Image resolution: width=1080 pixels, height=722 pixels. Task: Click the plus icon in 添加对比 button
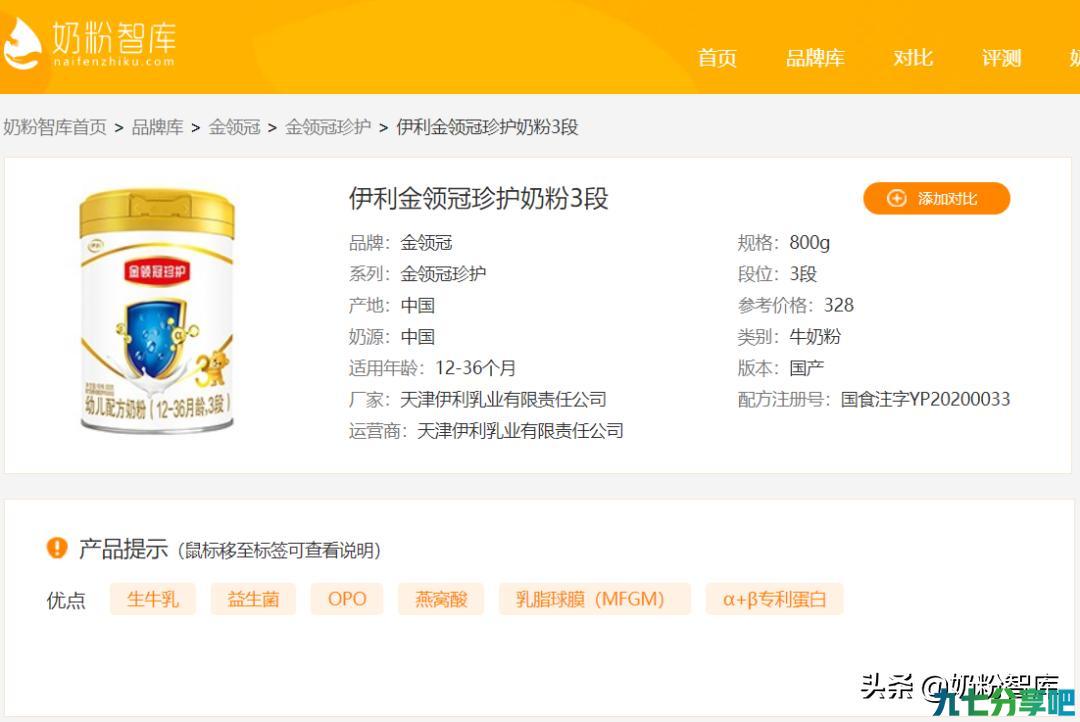tap(896, 198)
